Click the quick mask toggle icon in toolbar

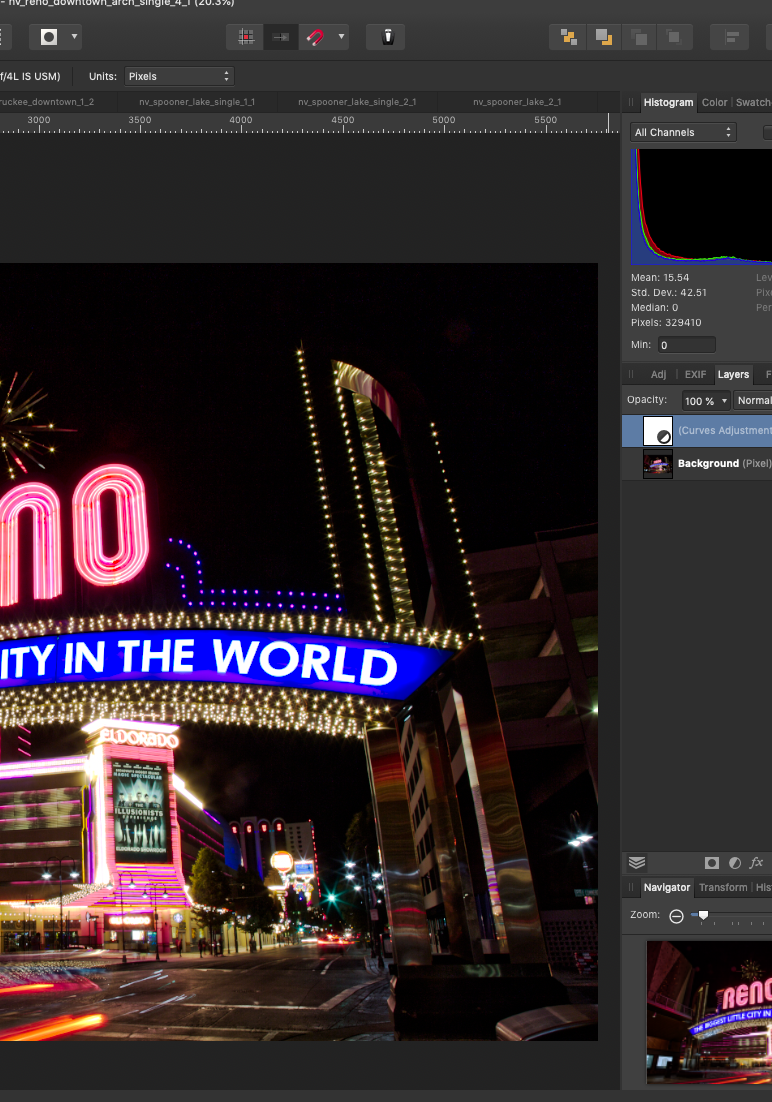[49, 37]
